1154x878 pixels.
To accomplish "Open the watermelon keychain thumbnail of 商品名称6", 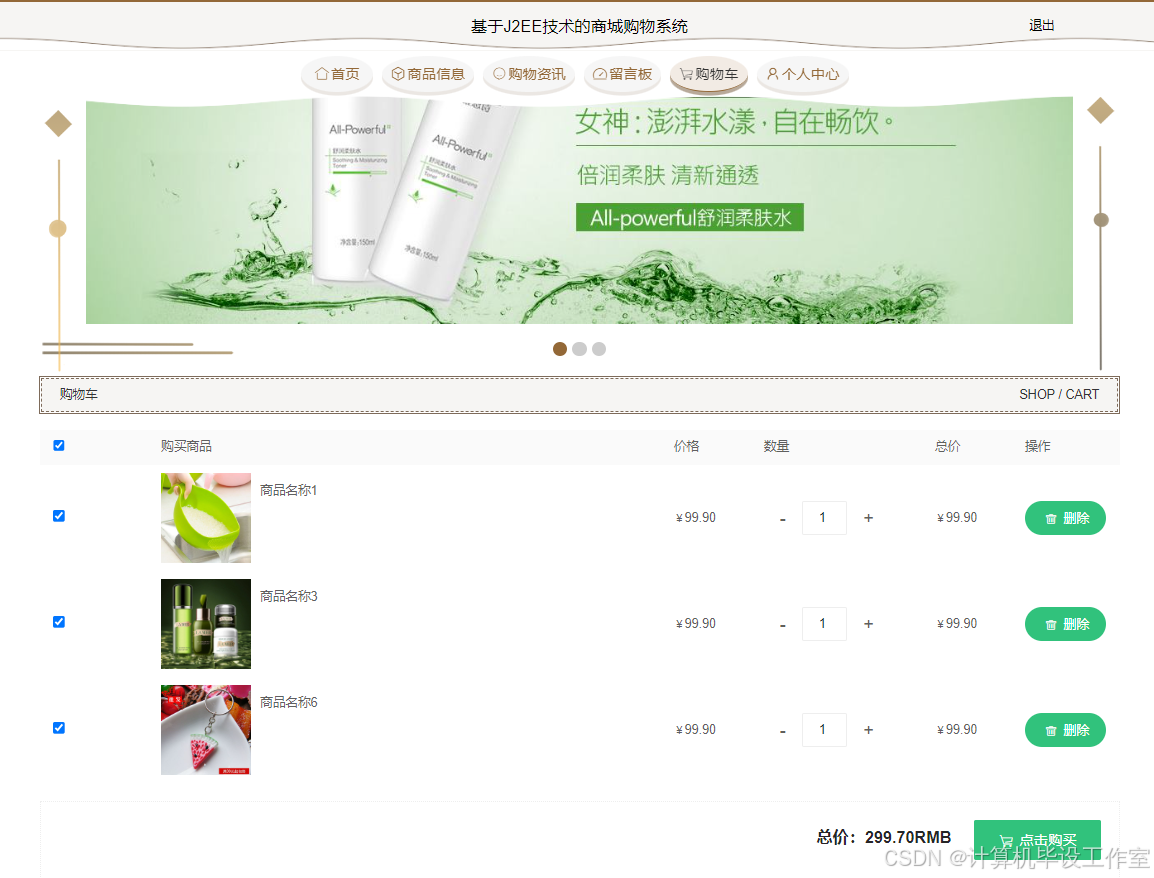I will pyautogui.click(x=206, y=730).
